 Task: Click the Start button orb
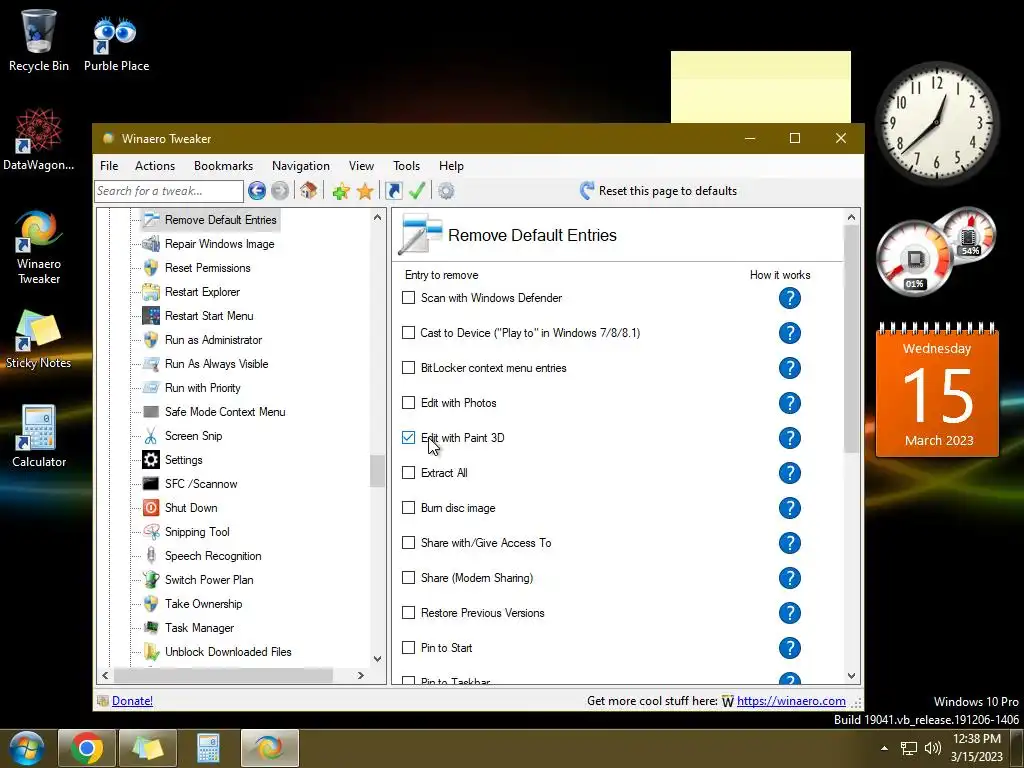tap(27, 748)
